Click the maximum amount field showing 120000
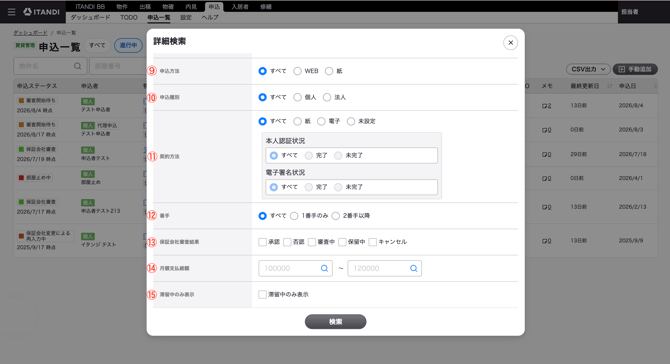Viewport: 670px width, 364px height. (x=385, y=268)
